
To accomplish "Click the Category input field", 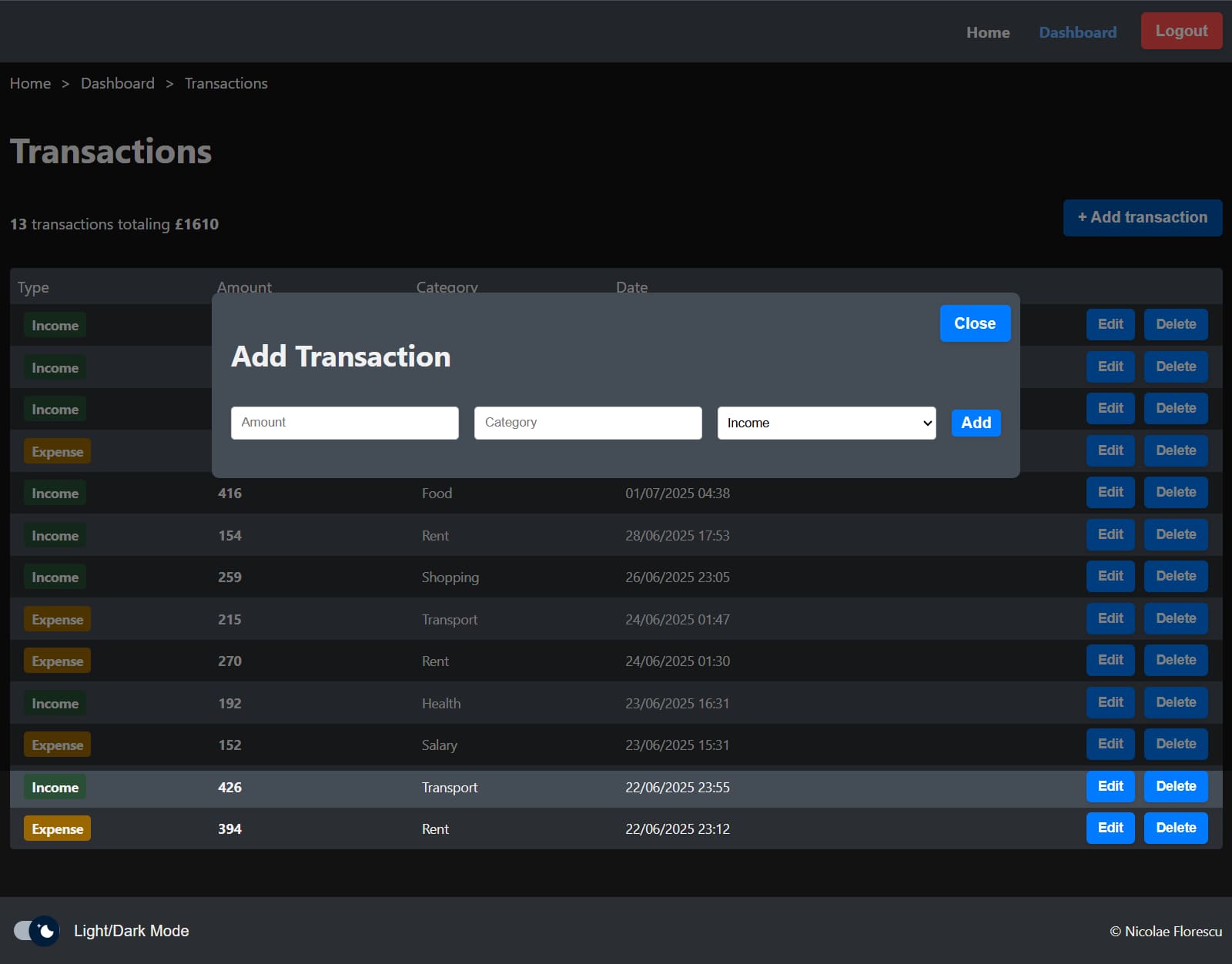I will pos(588,423).
